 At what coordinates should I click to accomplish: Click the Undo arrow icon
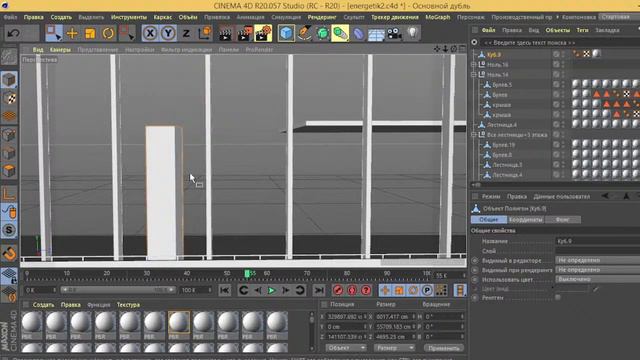(13, 33)
